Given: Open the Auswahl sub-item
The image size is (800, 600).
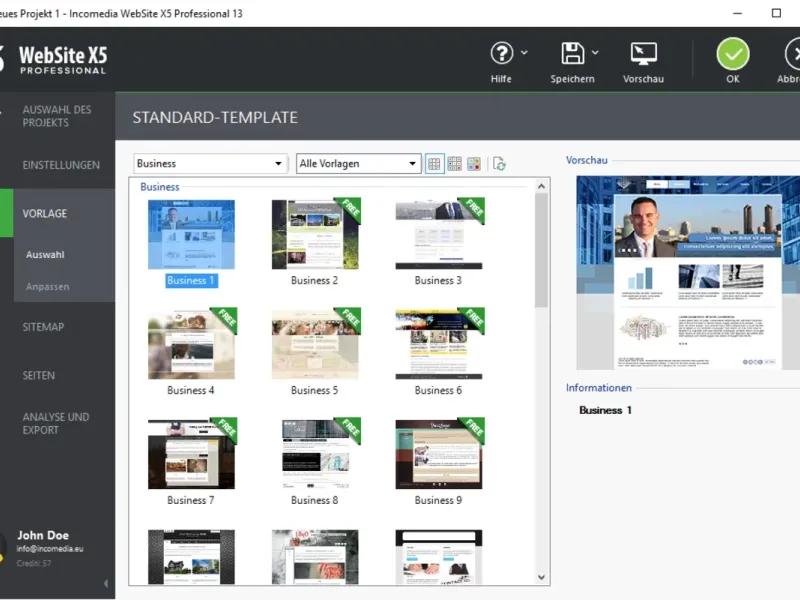Looking at the screenshot, I should (x=45, y=255).
